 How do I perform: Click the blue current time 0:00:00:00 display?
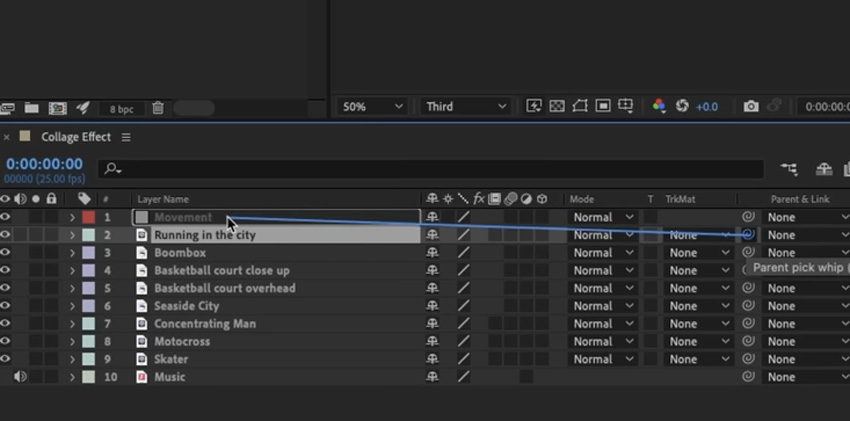pyautogui.click(x=44, y=164)
